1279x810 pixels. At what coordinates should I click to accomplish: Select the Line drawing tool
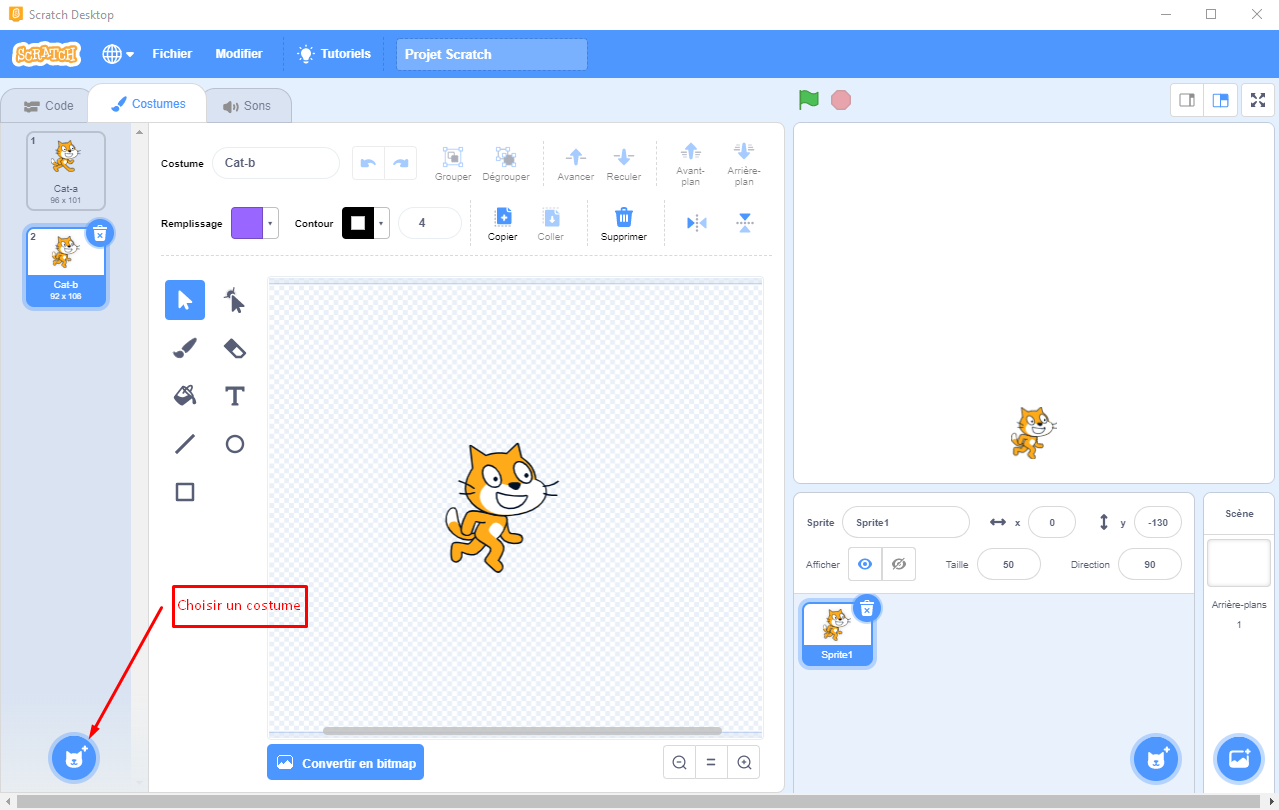click(x=185, y=444)
